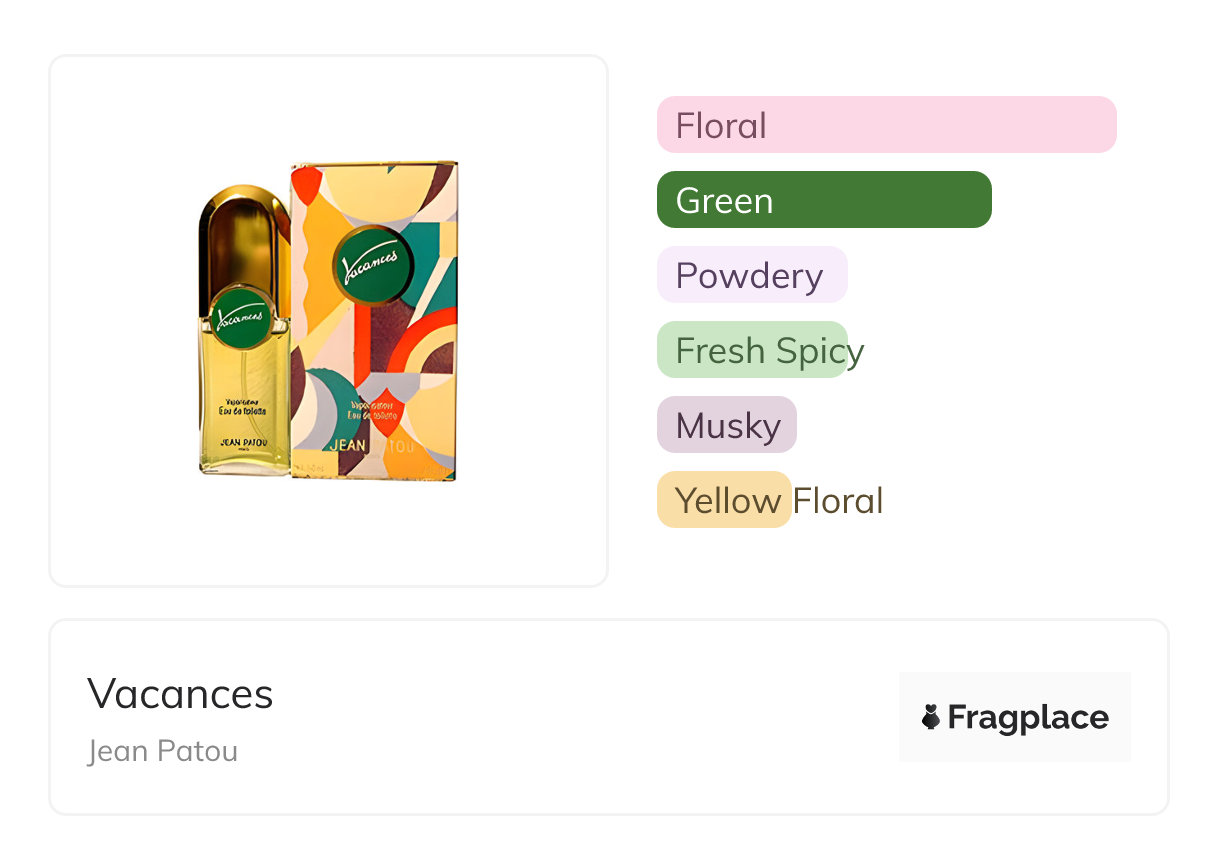1218x864 pixels.
Task: Click the Jean Patou brand name below title
Action: (163, 750)
